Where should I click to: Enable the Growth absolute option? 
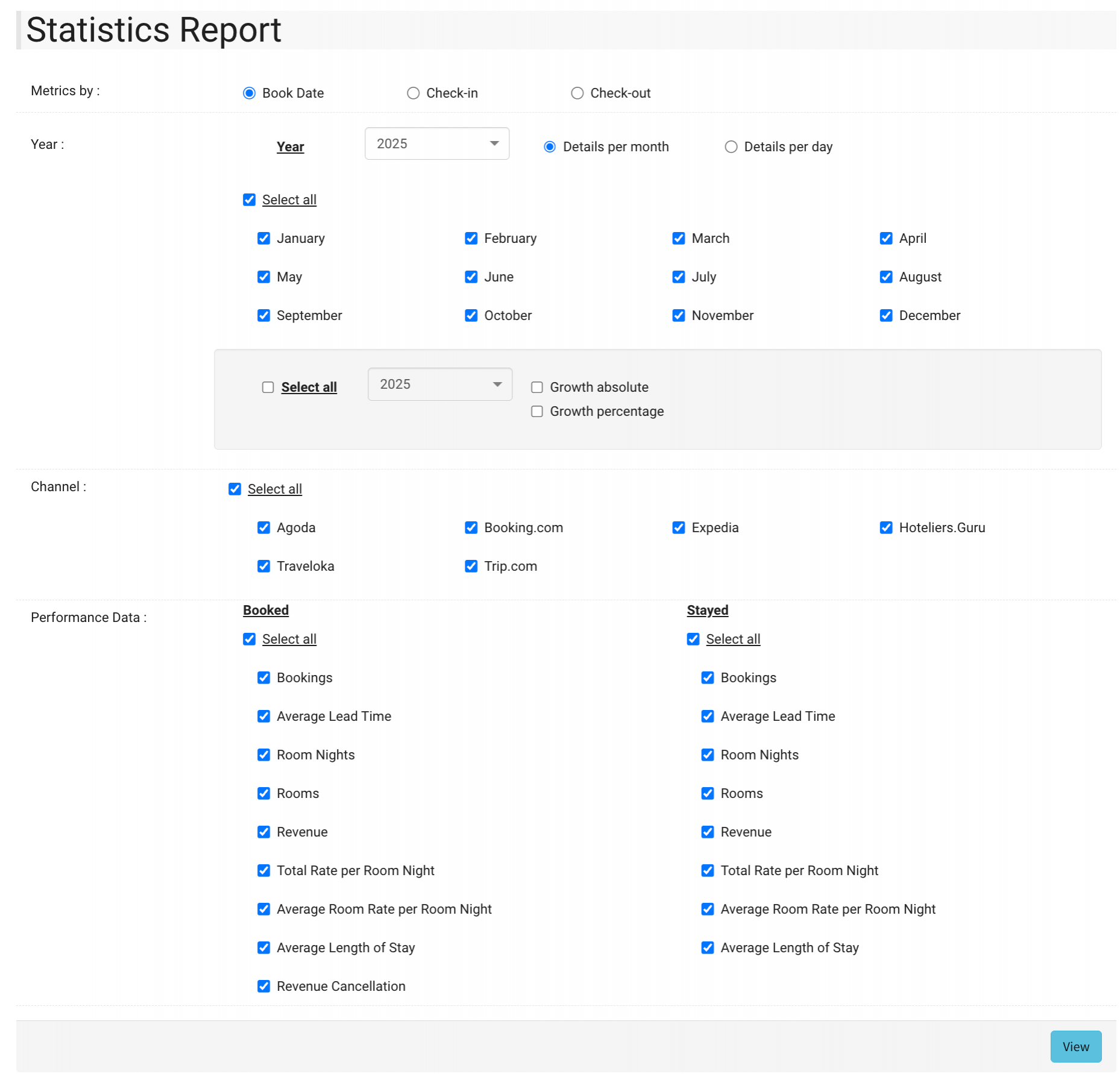click(536, 388)
